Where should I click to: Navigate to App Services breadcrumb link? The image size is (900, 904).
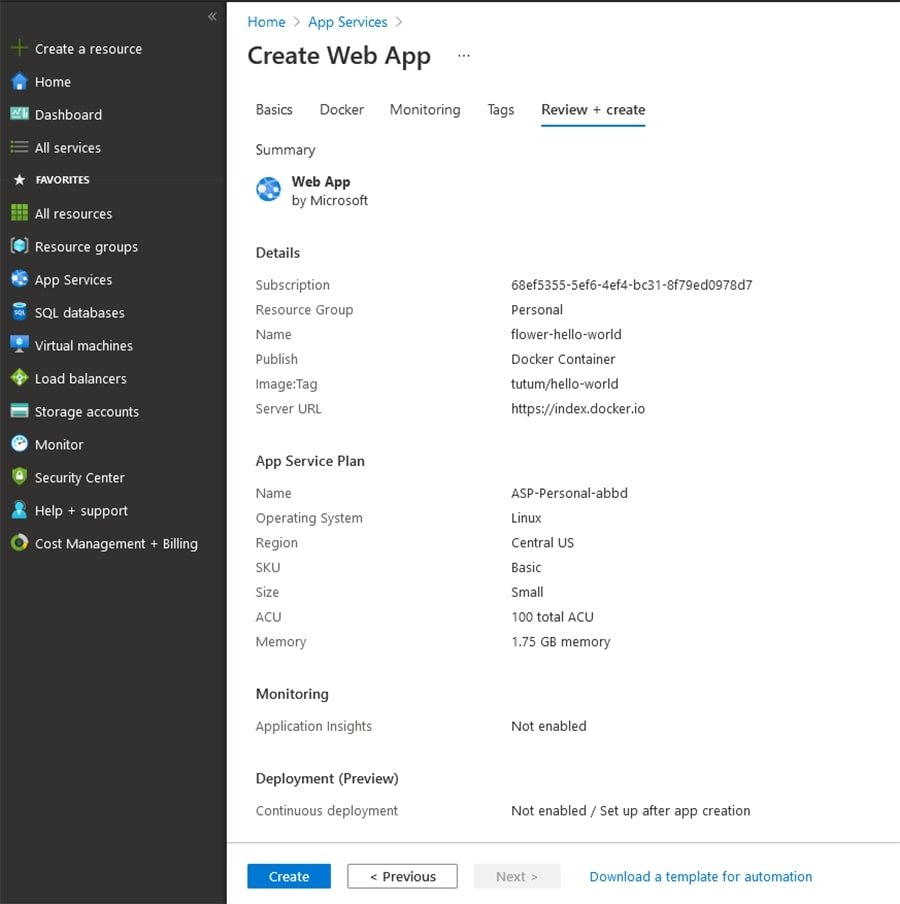click(348, 22)
